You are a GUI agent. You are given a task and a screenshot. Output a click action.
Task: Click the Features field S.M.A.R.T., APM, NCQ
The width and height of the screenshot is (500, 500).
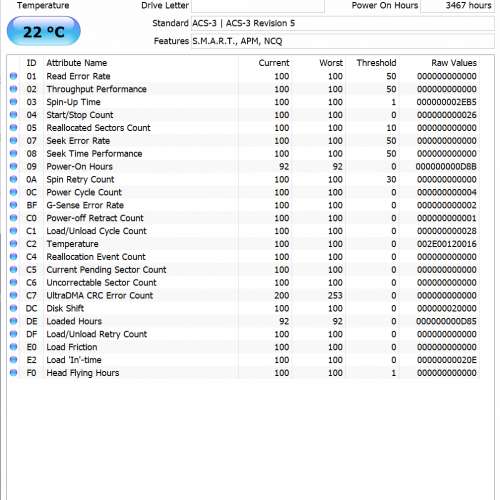click(x=343, y=41)
